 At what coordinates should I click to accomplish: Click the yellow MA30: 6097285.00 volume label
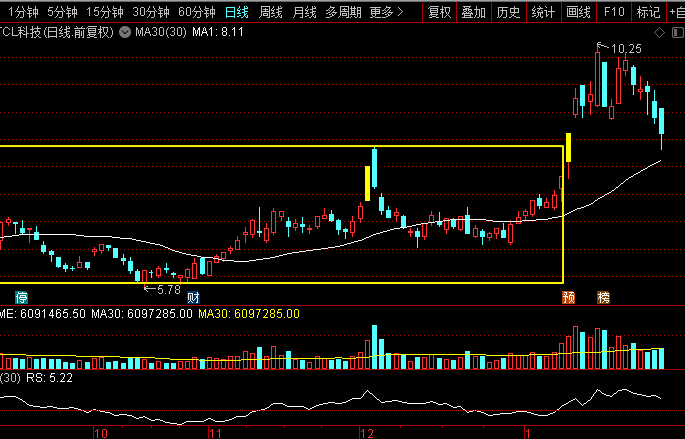[x=249, y=314]
